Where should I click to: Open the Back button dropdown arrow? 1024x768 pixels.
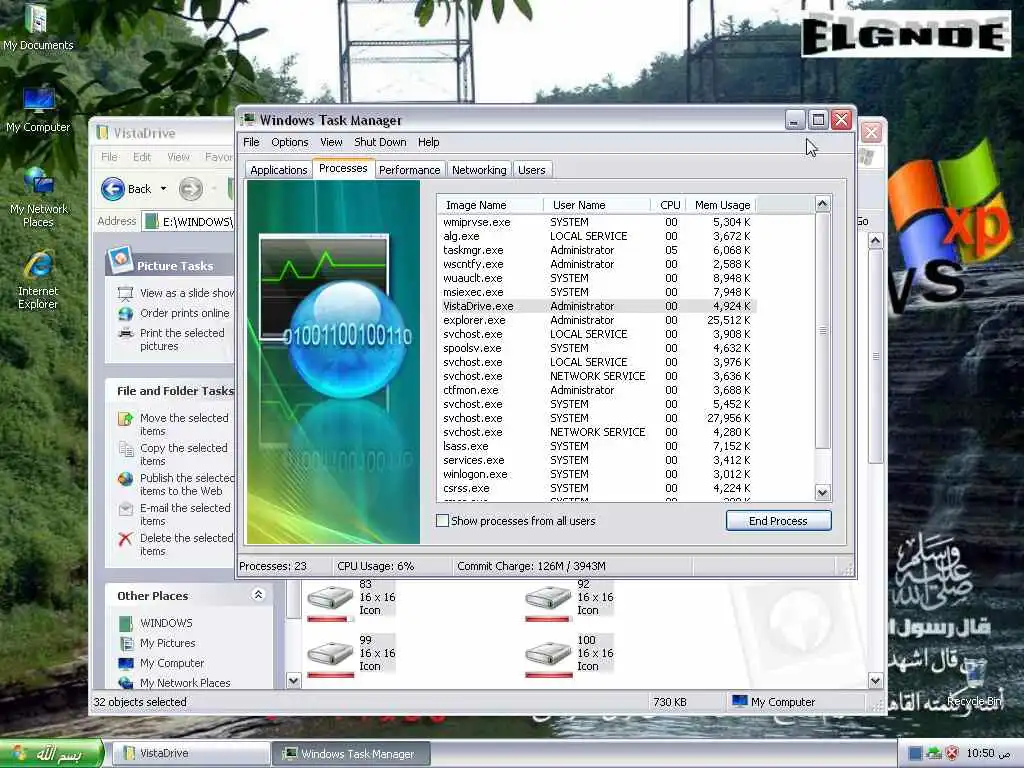[x=163, y=189]
